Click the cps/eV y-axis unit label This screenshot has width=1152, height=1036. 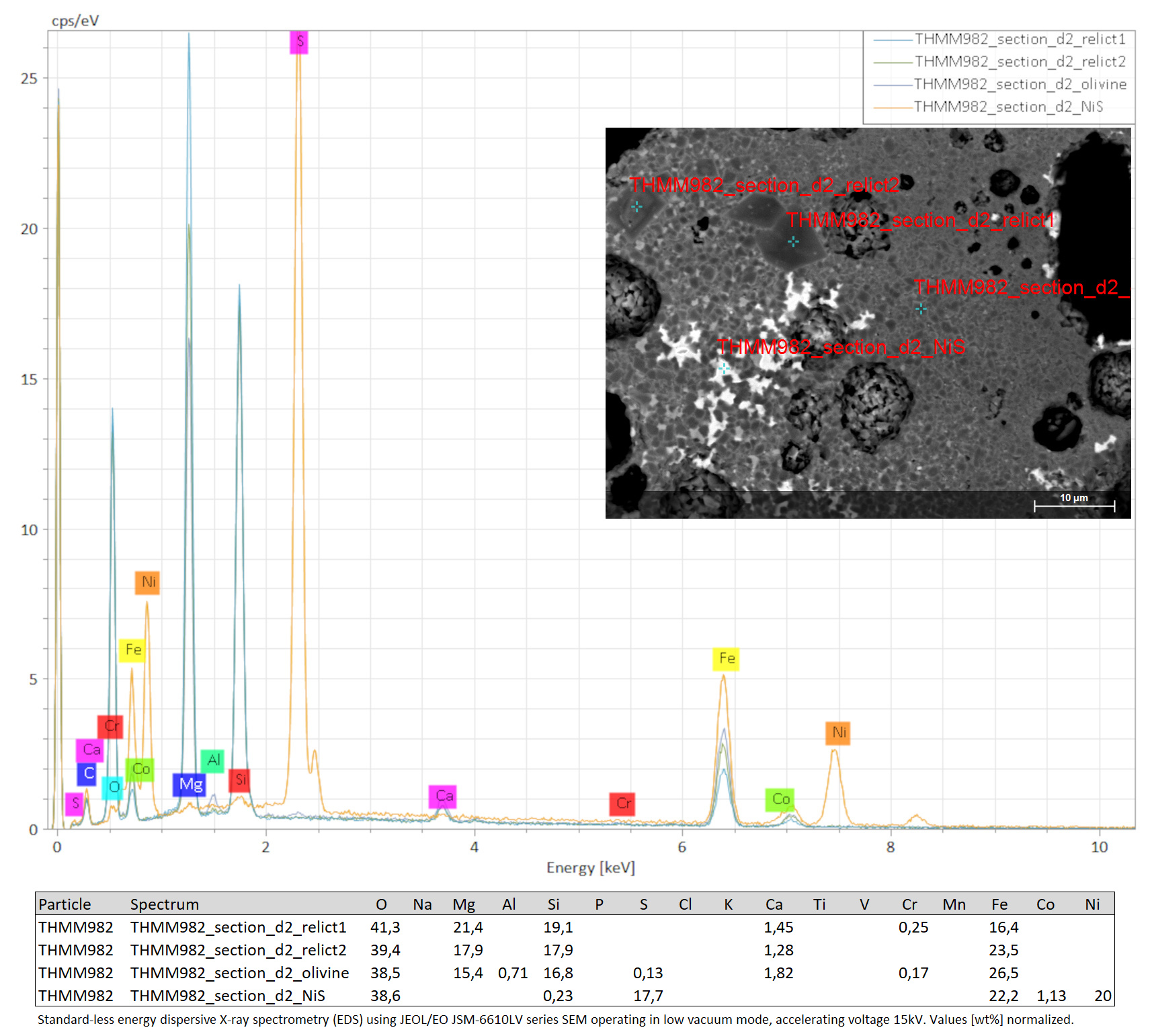[x=75, y=21]
